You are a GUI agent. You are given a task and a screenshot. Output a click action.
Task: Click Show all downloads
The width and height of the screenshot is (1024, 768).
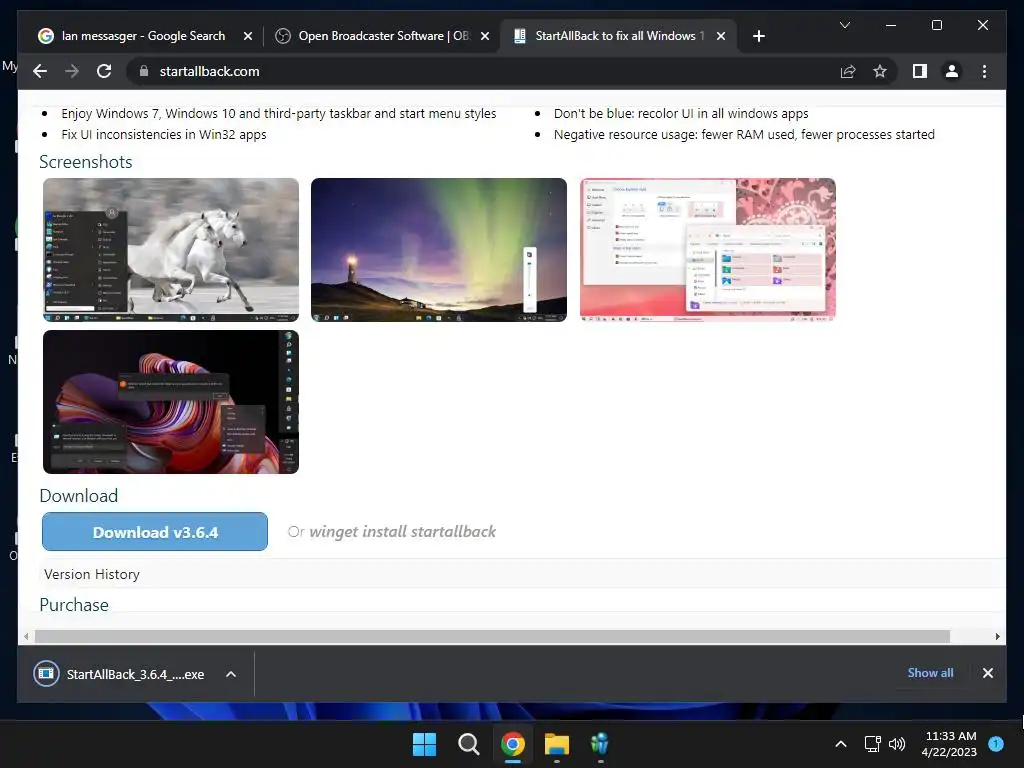[930, 673]
